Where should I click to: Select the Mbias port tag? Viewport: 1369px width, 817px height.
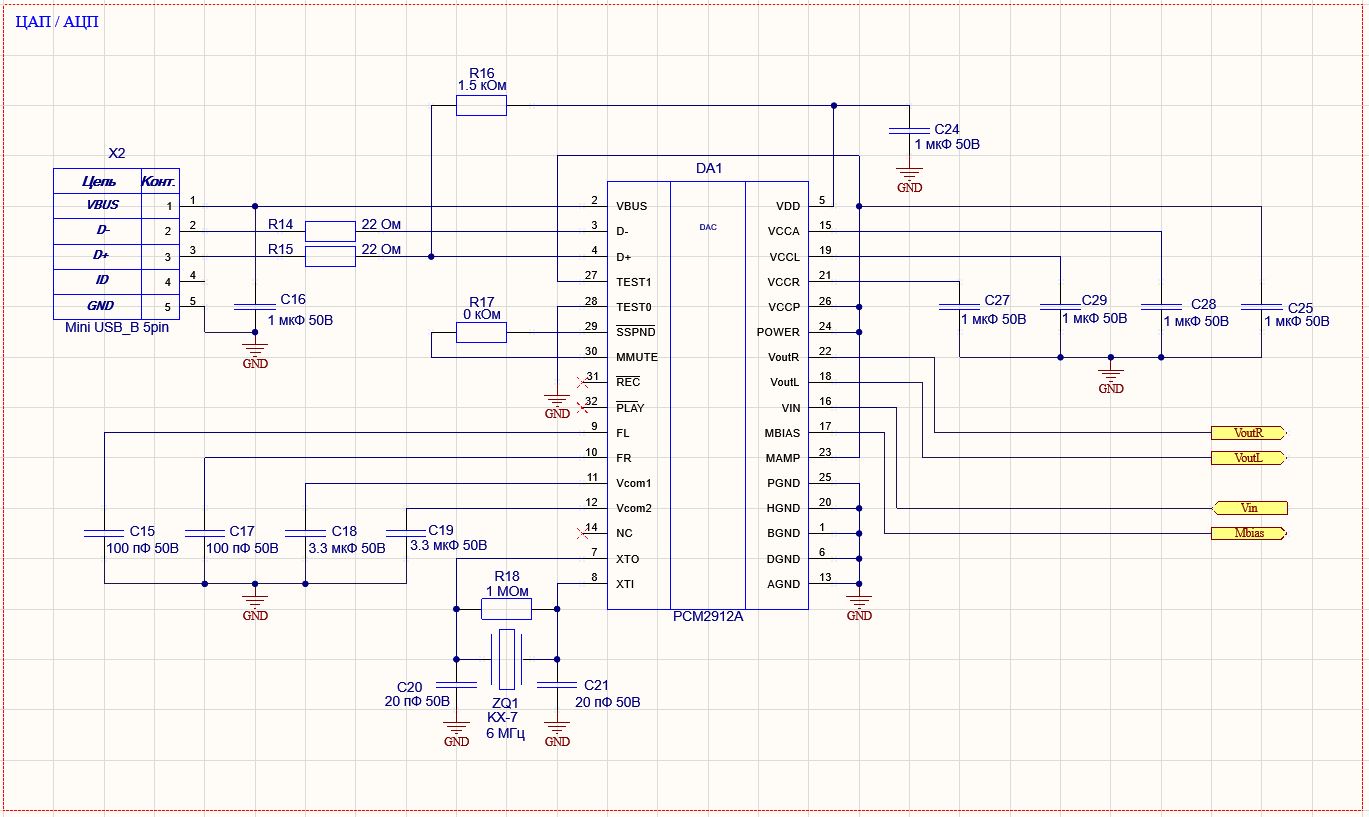pyautogui.click(x=1249, y=533)
